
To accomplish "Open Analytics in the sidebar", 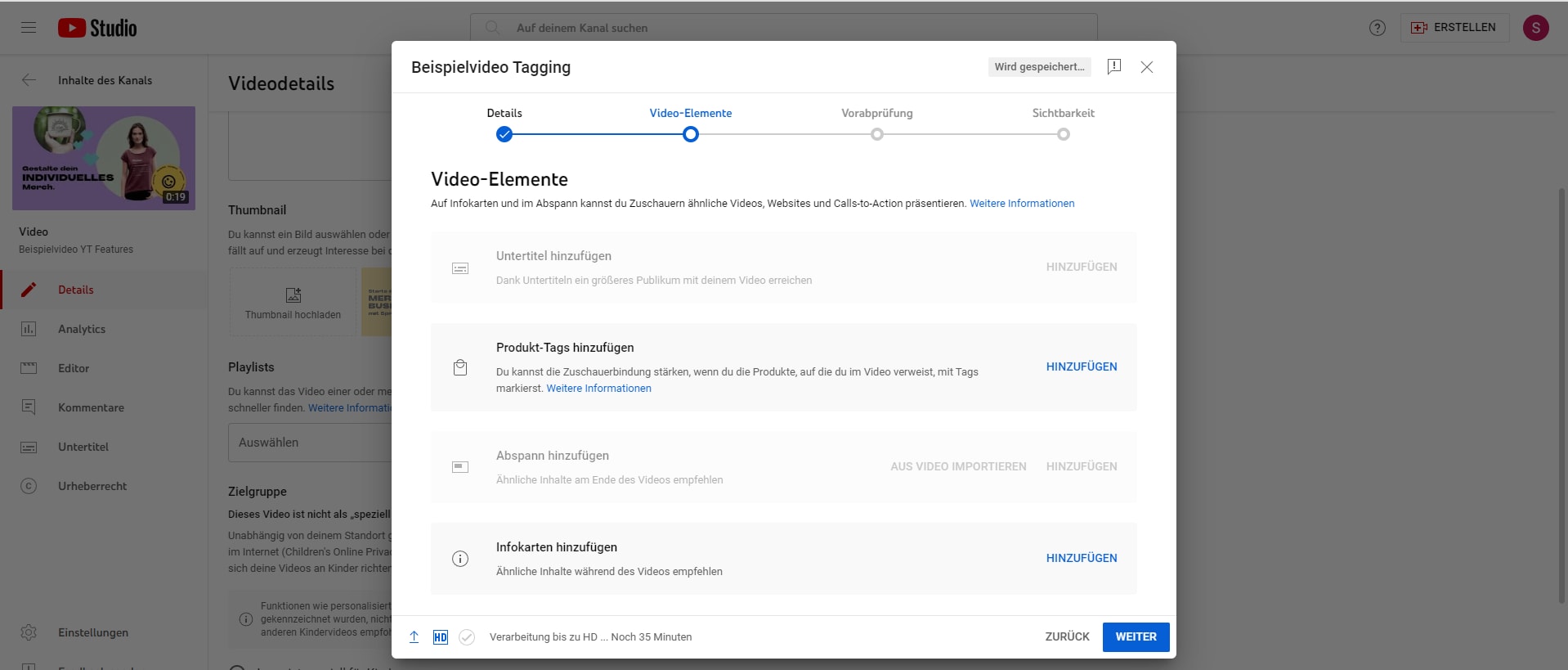I will pos(104,329).
